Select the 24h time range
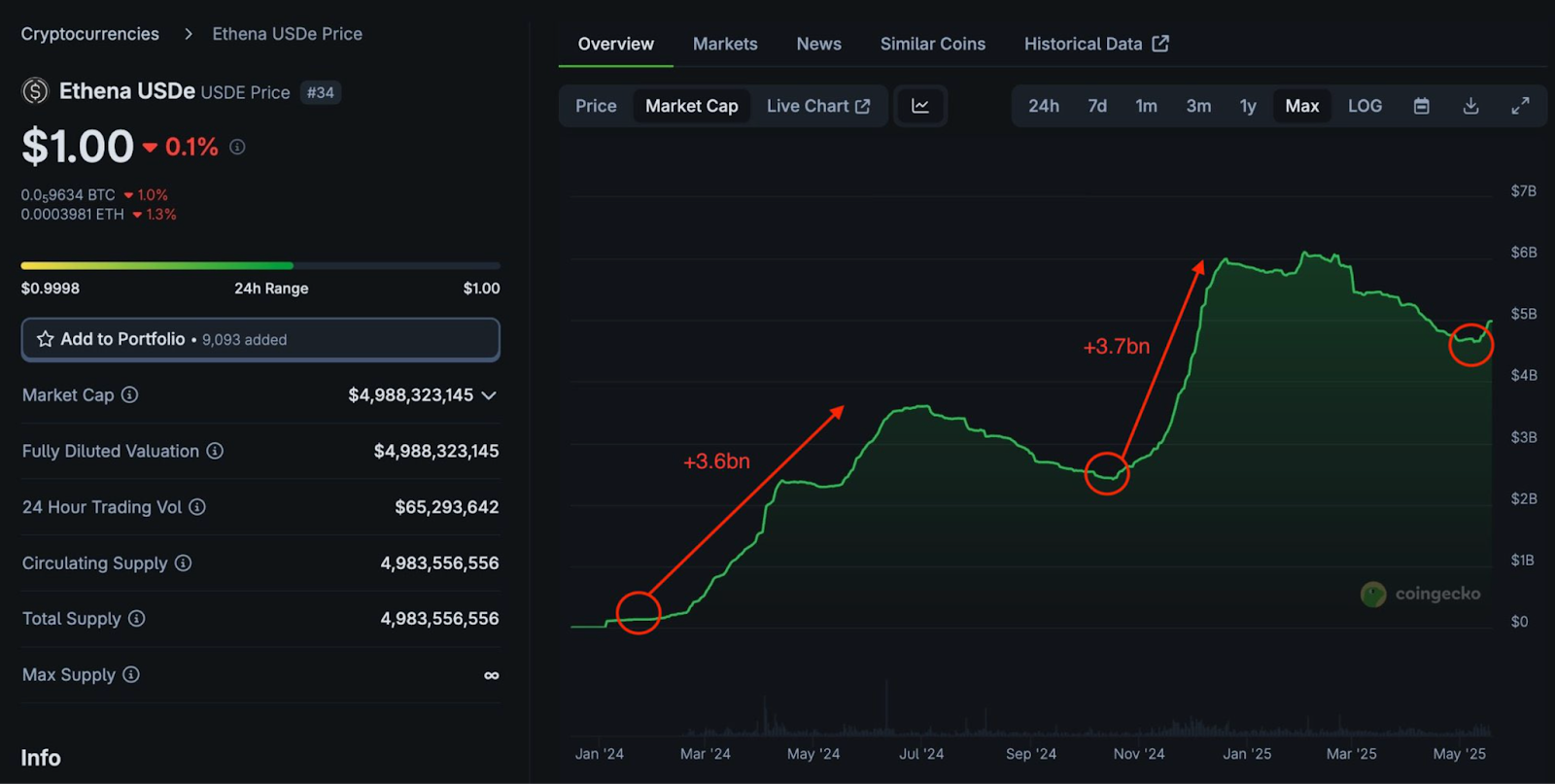1555x784 pixels. [1044, 106]
